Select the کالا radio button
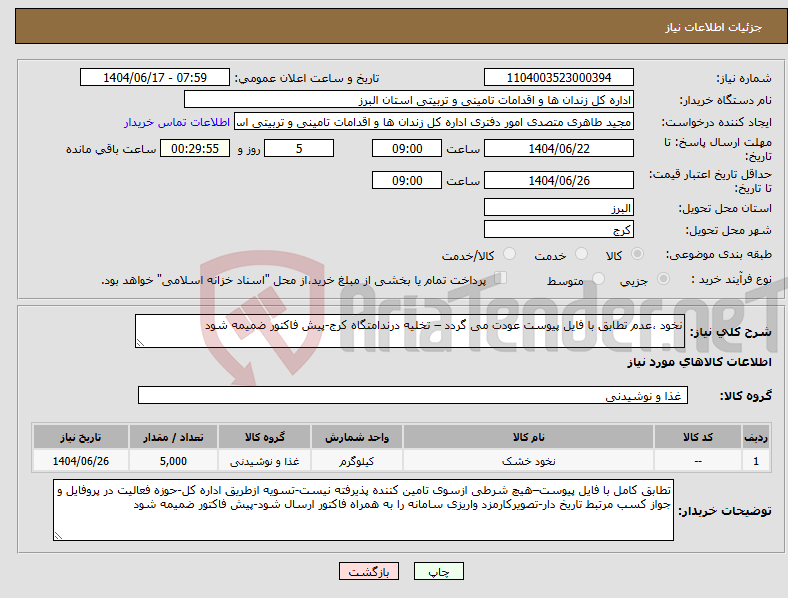 (637, 254)
